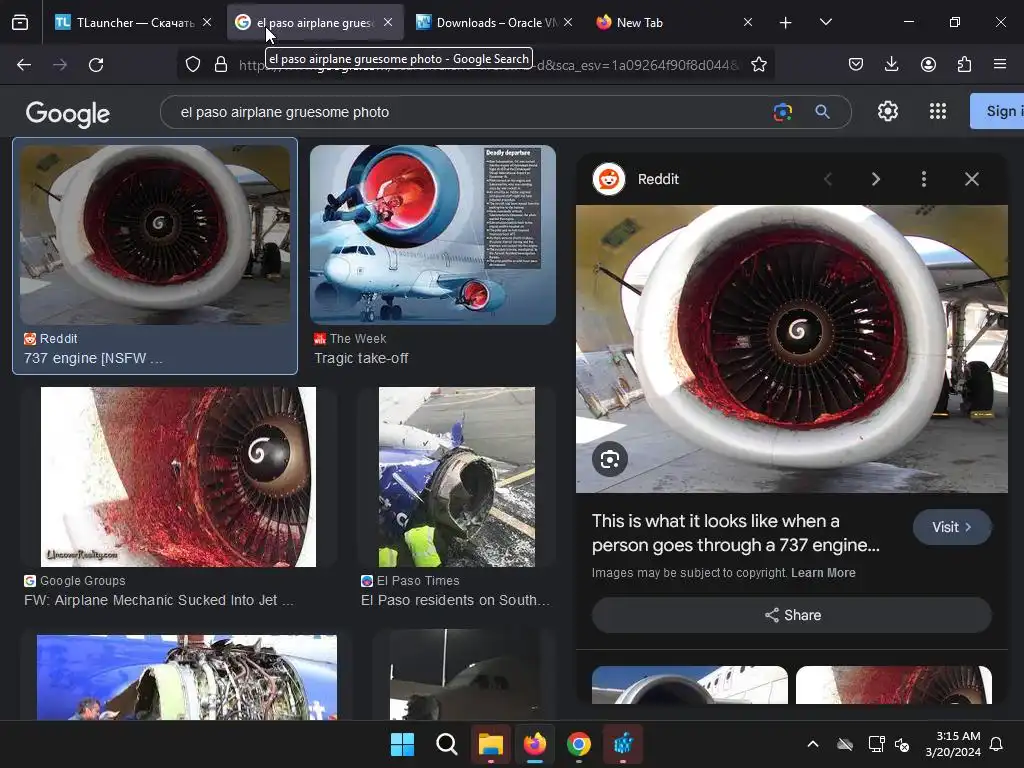
Task: Open the Google Groups mechanic image result
Action: (178, 477)
